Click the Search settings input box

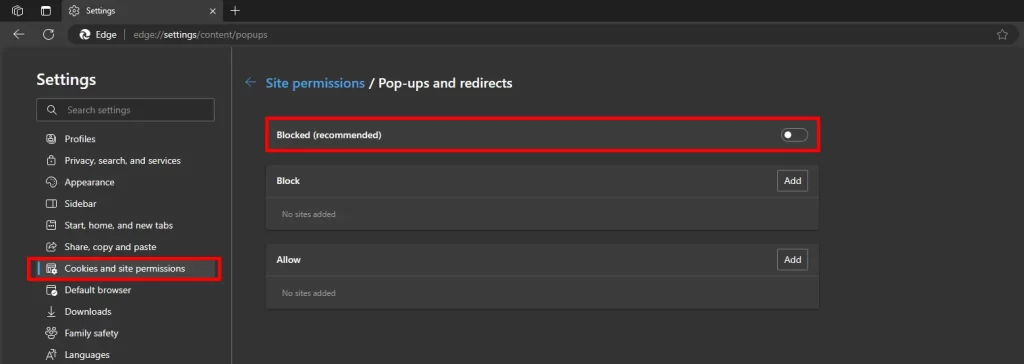pos(125,110)
